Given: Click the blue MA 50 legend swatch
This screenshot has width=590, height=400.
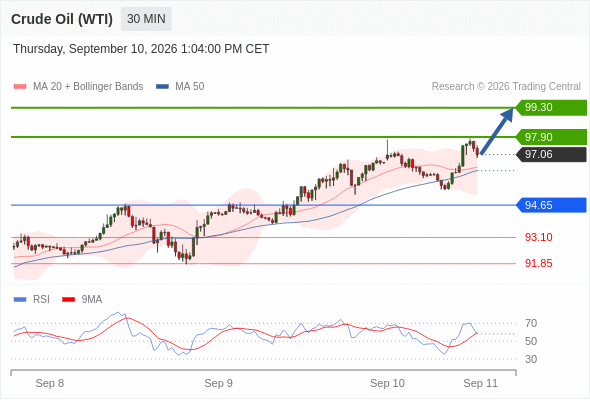Looking at the screenshot, I should [162, 87].
